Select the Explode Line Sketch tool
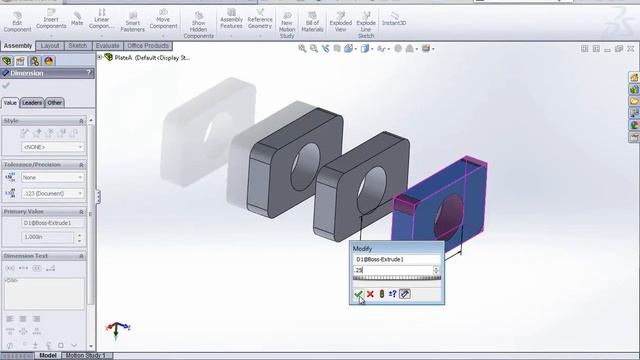The width and height of the screenshot is (640, 360). click(x=366, y=25)
